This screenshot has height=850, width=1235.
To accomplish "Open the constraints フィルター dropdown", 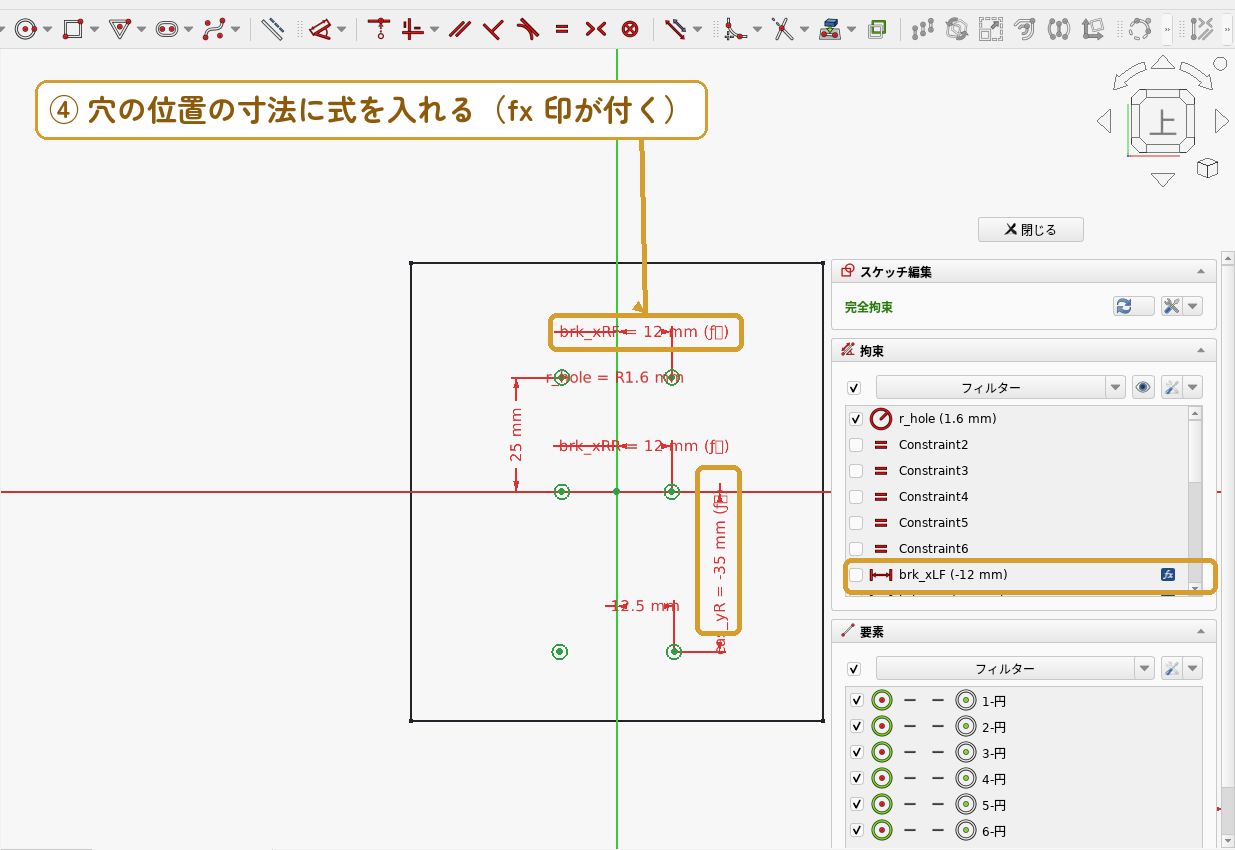I will point(1001,387).
